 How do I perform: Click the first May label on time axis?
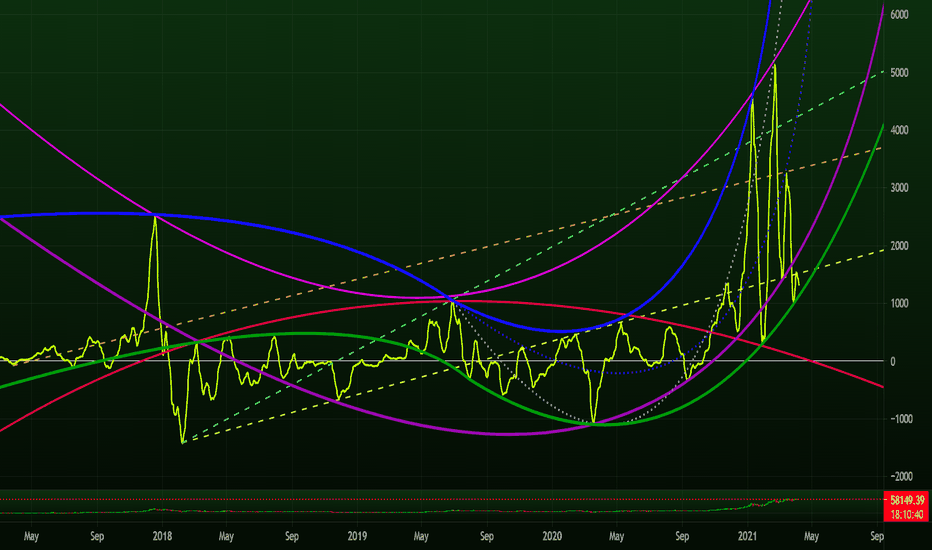[x=31, y=536]
